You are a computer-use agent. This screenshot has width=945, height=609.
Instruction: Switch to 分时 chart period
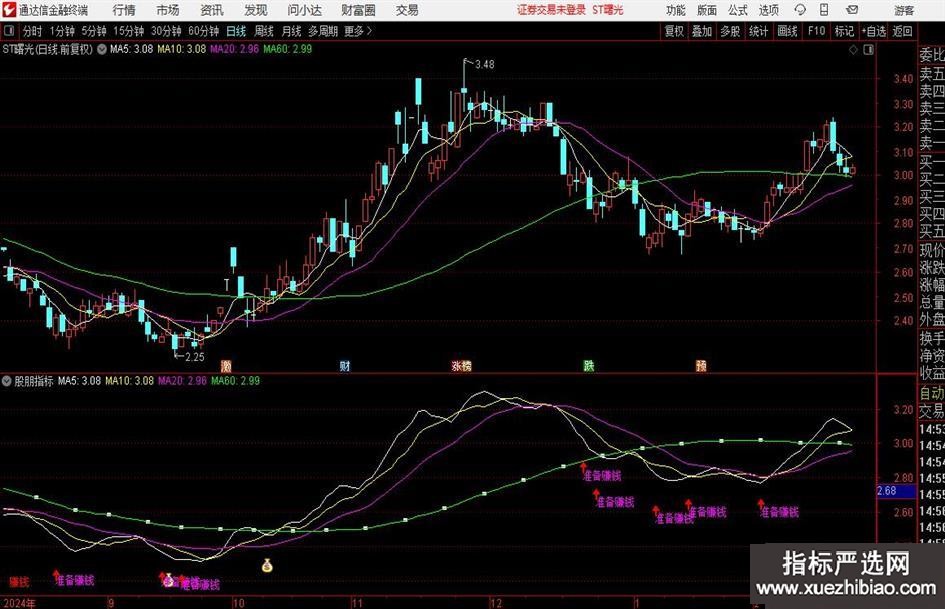click(x=33, y=31)
